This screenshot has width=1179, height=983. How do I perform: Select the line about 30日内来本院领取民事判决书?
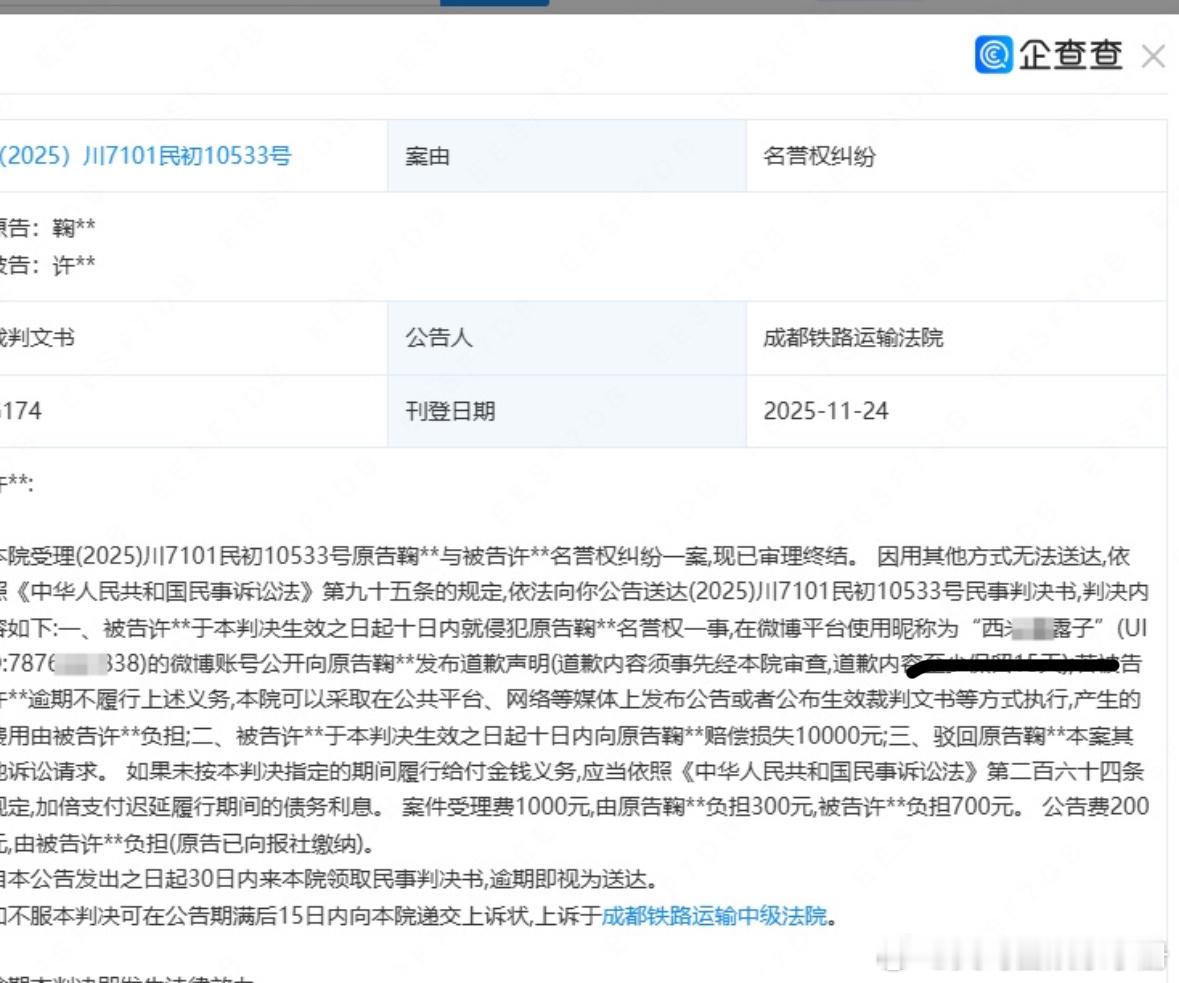pos(331,878)
